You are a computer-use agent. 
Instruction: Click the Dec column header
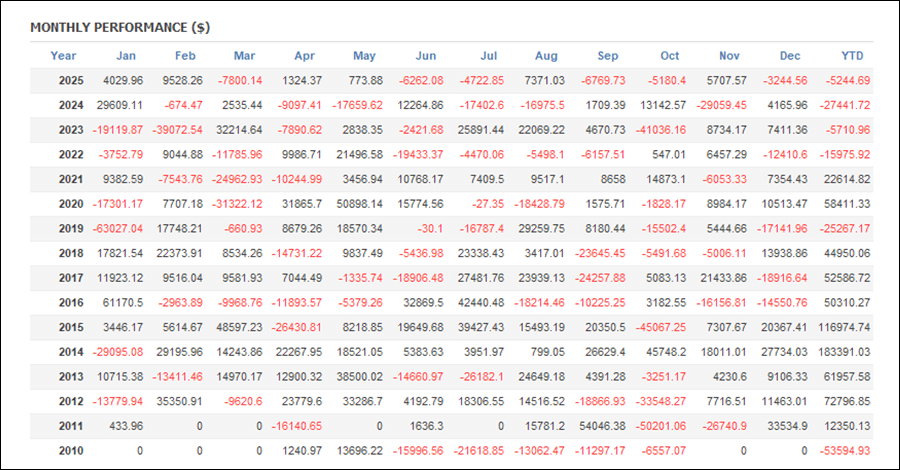click(791, 56)
